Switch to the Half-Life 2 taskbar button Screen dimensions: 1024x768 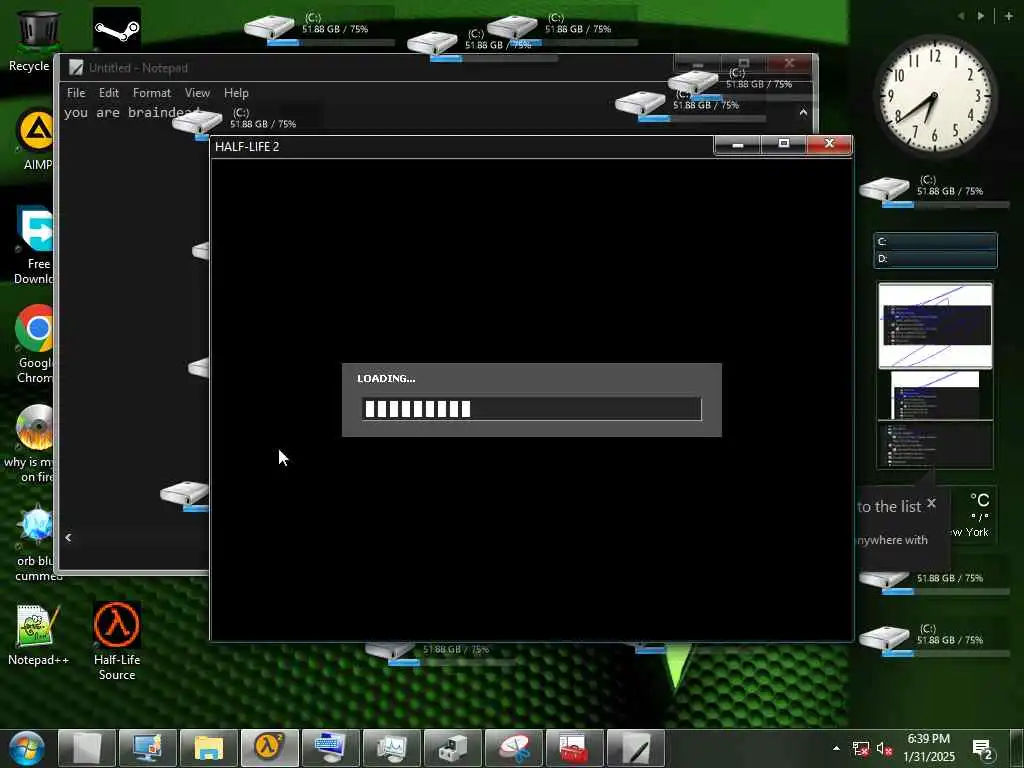270,748
